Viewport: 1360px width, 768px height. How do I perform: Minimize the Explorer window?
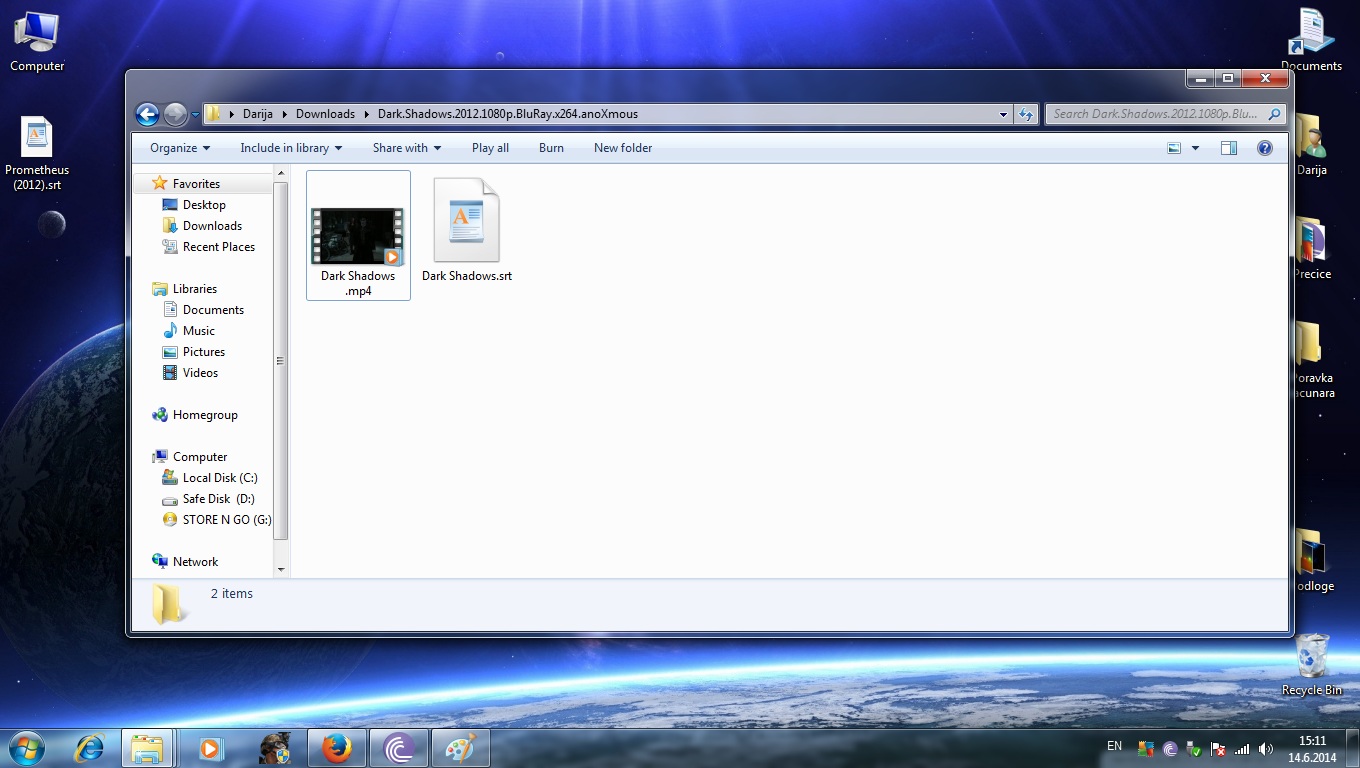point(1200,78)
